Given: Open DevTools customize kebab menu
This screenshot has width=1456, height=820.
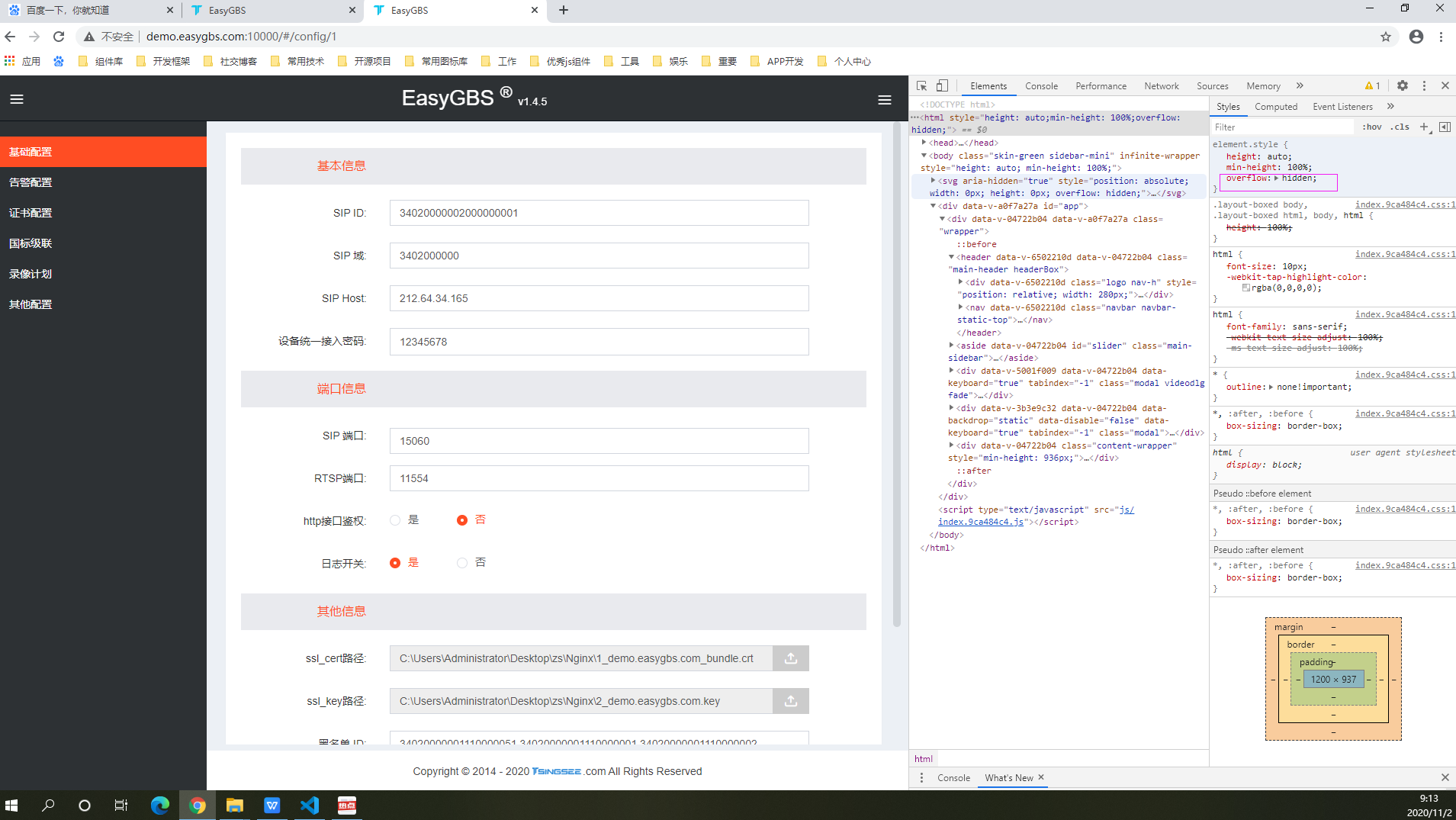Looking at the screenshot, I should pos(1424,85).
